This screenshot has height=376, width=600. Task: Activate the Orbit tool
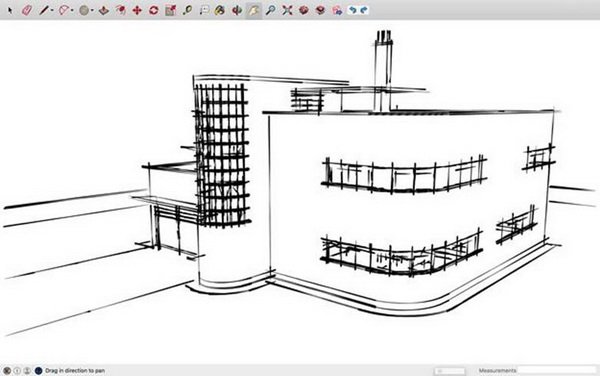point(237,10)
